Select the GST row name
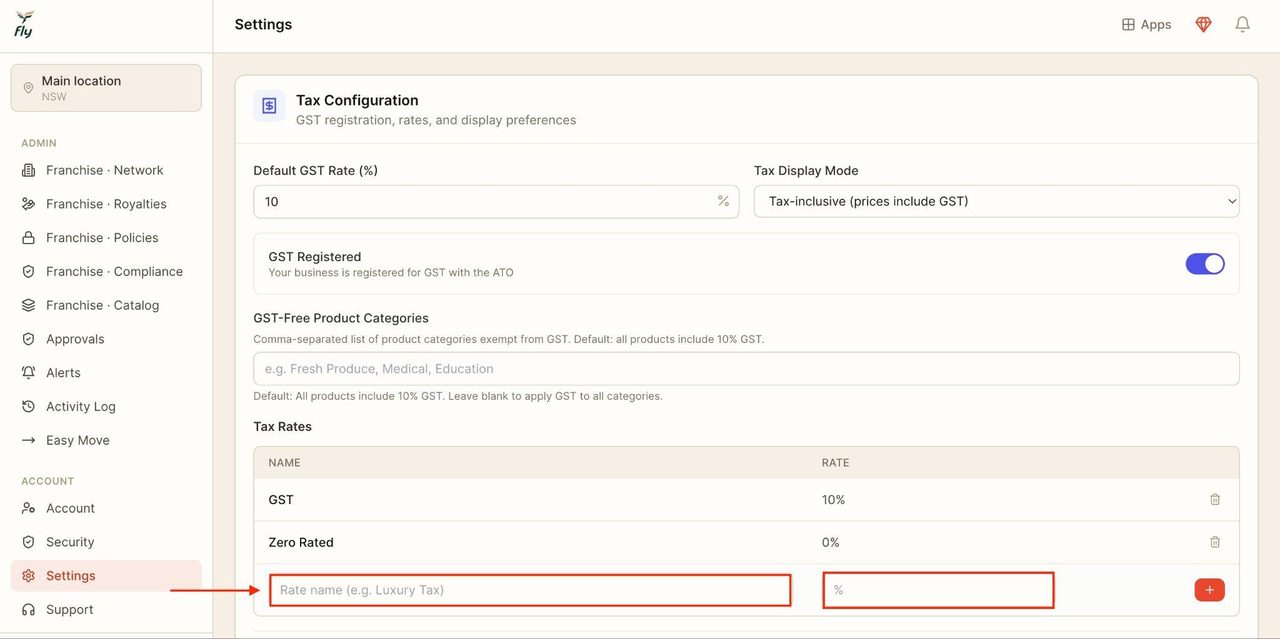 281,500
